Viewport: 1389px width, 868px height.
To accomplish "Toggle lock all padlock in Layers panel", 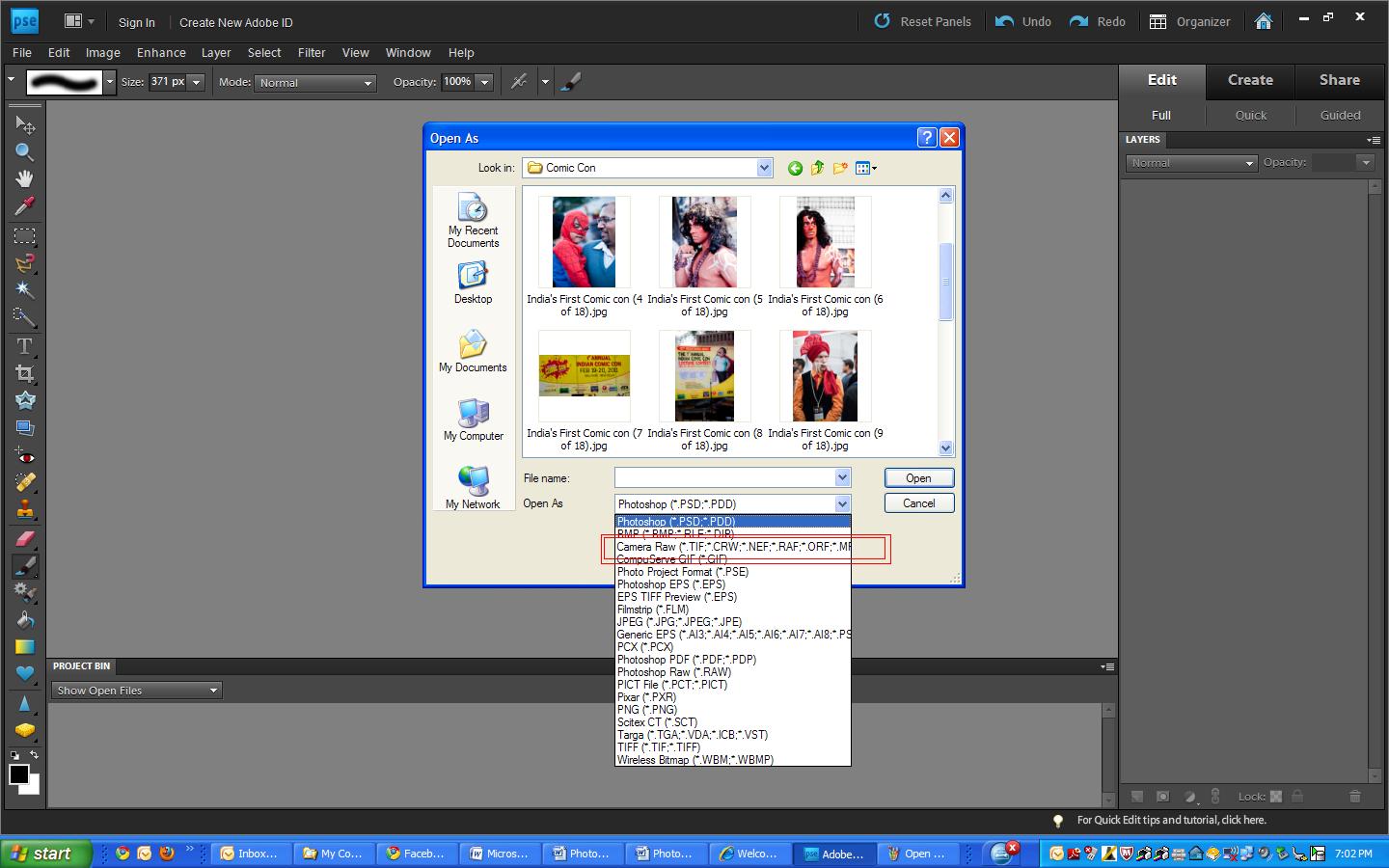I will [x=1297, y=797].
